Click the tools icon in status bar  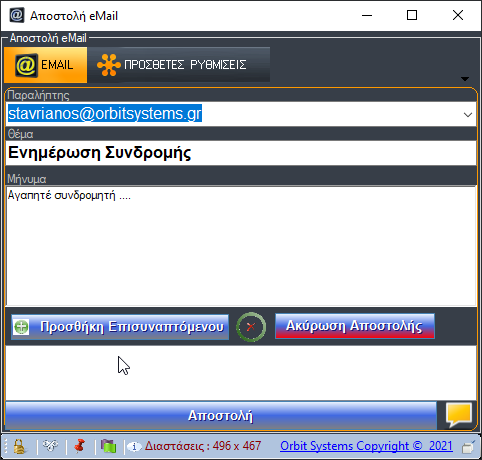[x=51, y=446]
